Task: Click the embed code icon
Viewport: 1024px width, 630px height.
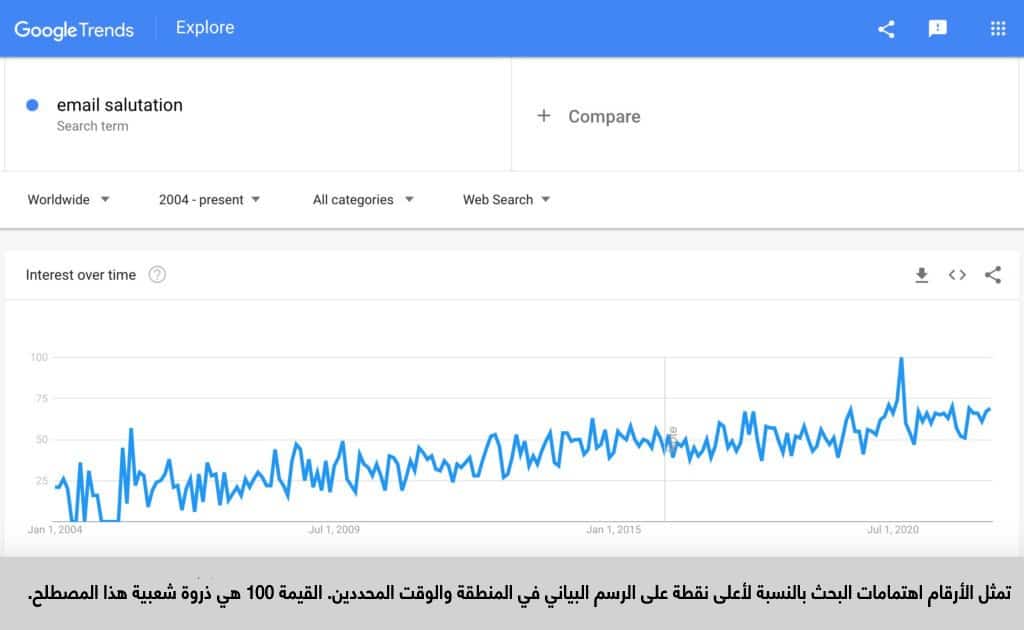Action: 957,275
